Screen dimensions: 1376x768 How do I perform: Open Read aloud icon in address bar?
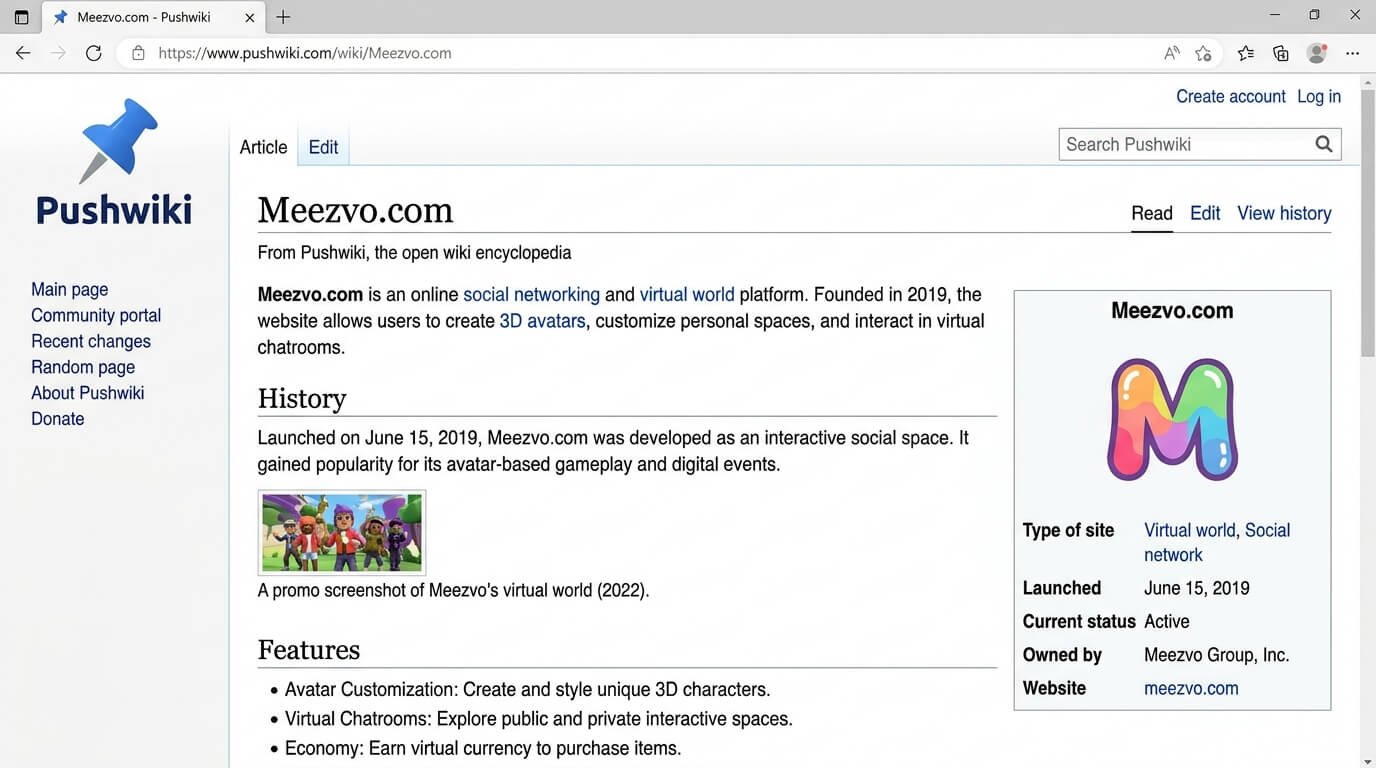[1171, 53]
